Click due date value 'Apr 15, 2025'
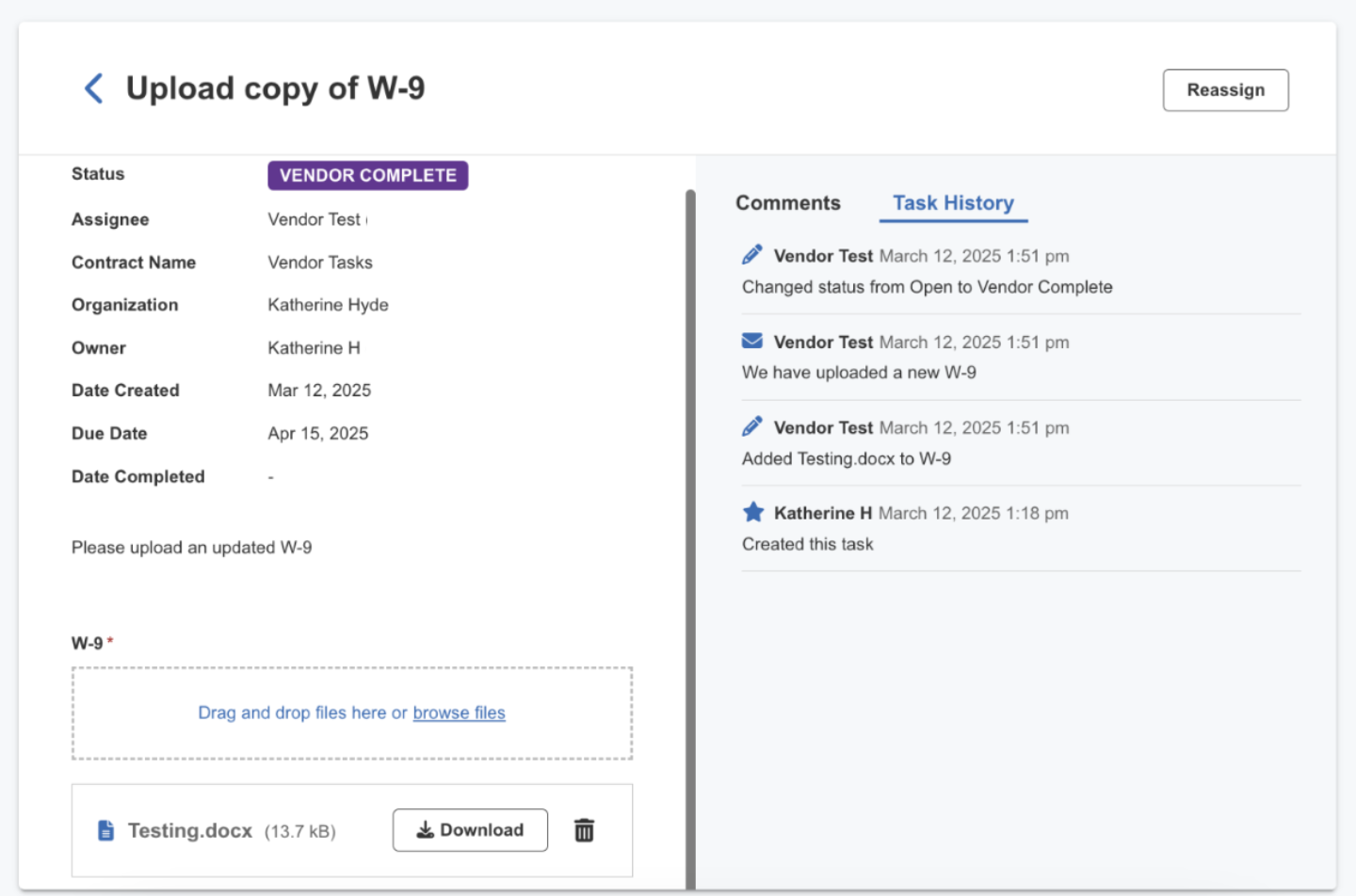Image resolution: width=1356 pixels, height=896 pixels. coord(318,434)
